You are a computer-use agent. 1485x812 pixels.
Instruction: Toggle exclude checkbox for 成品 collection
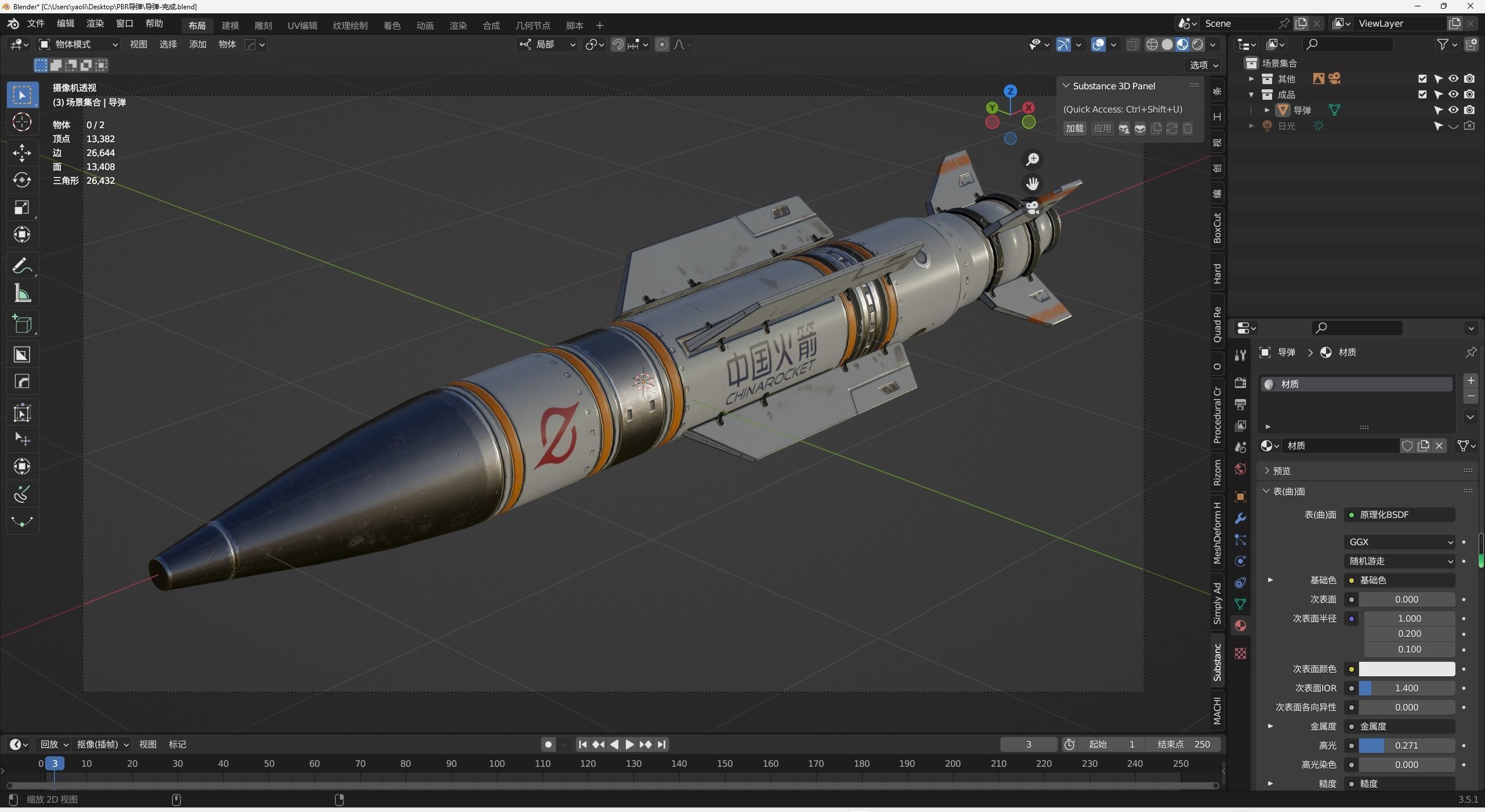pos(1422,95)
